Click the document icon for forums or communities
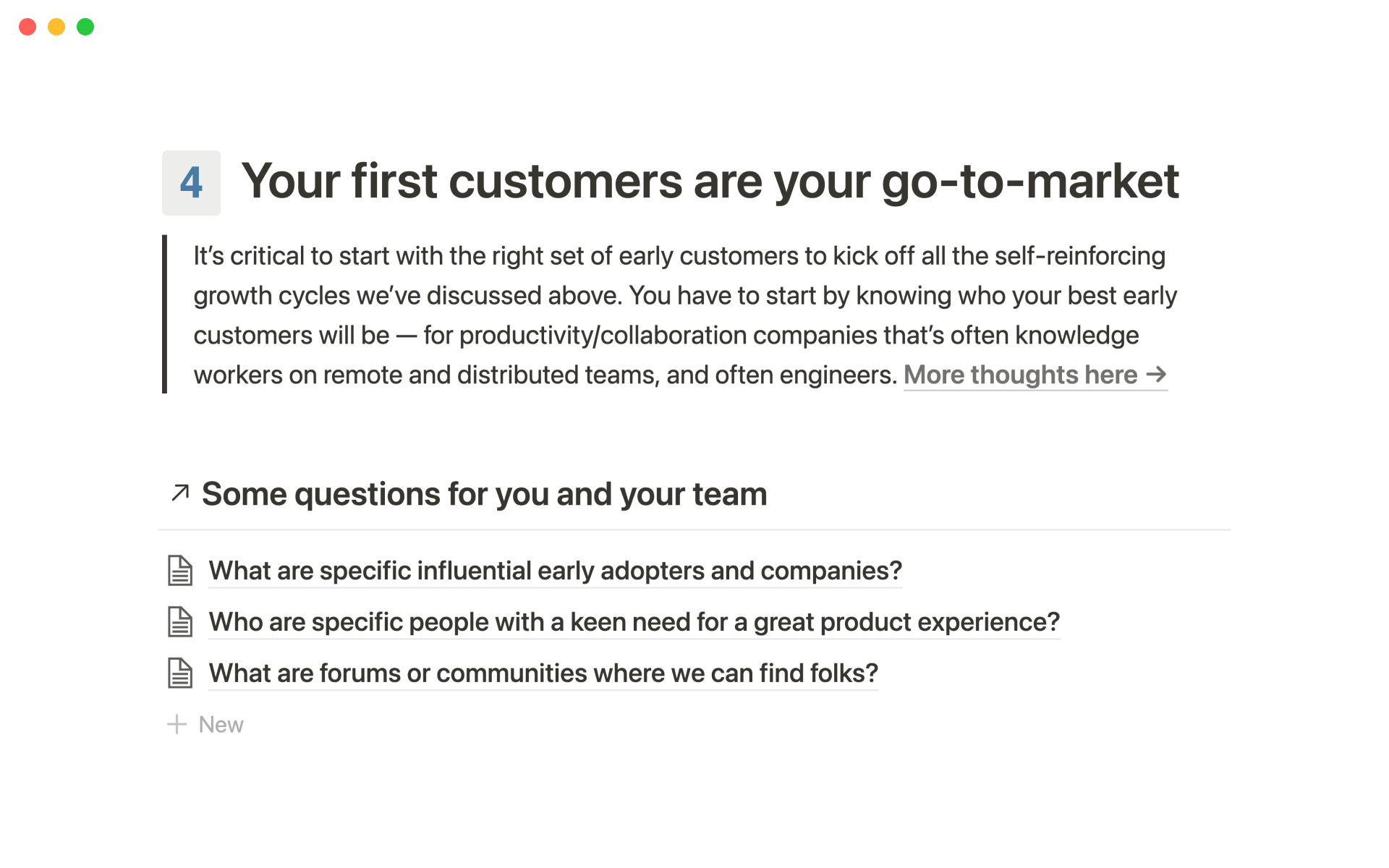This screenshot has width=1389, height=868. pyautogui.click(x=180, y=673)
